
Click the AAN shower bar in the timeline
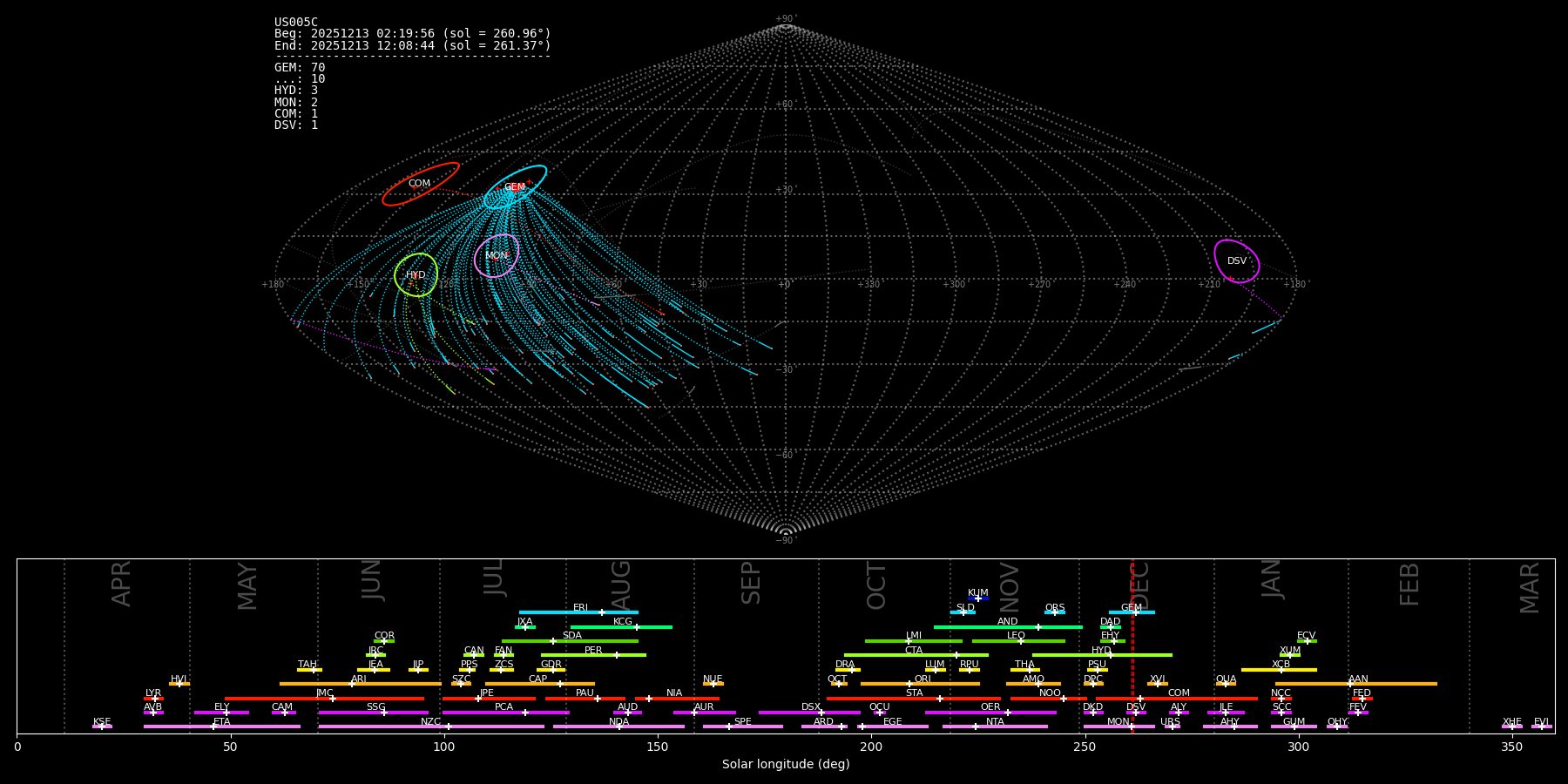pyautogui.click(x=1356, y=684)
